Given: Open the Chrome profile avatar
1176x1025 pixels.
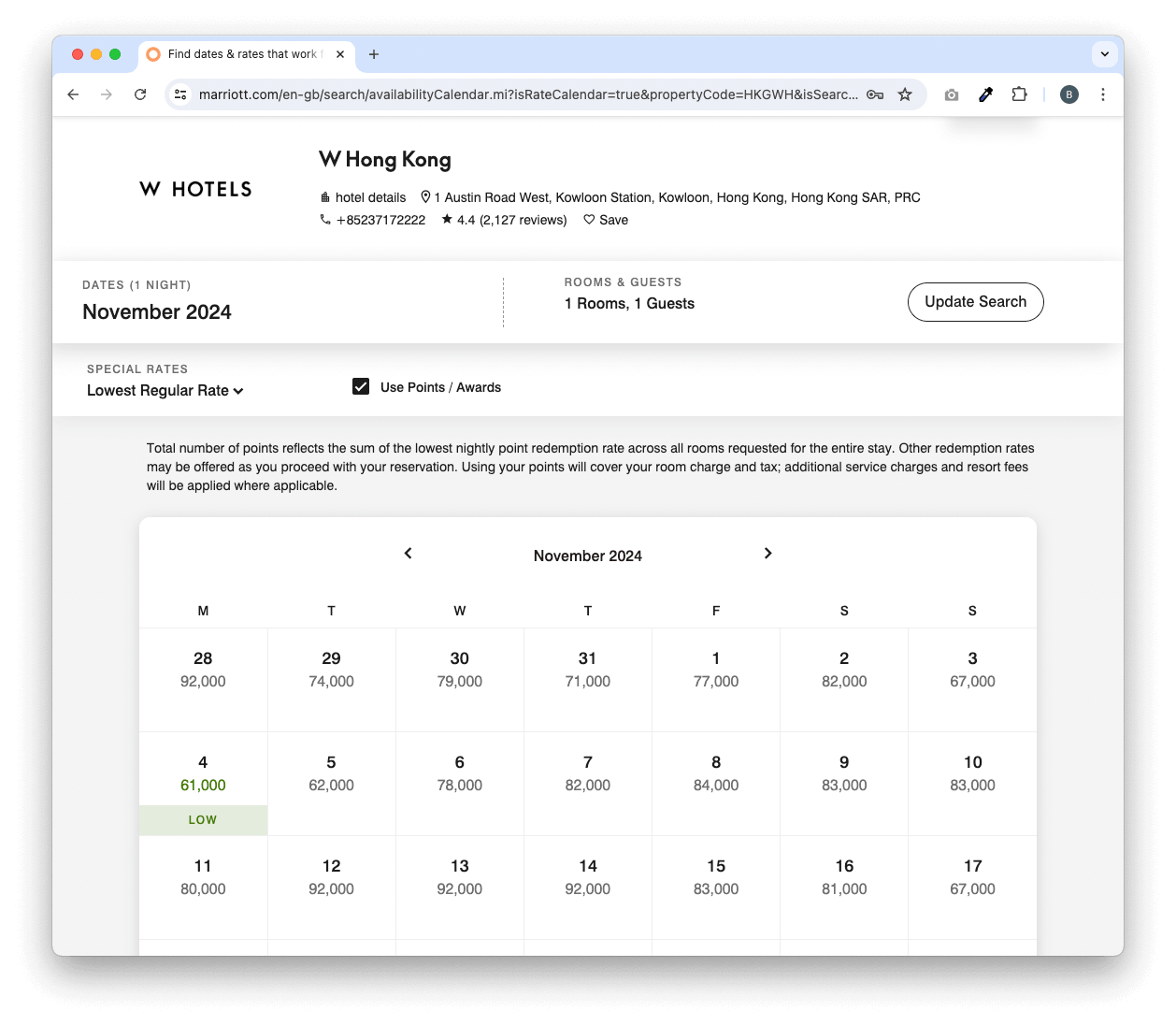Looking at the screenshot, I should pyautogui.click(x=1069, y=94).
